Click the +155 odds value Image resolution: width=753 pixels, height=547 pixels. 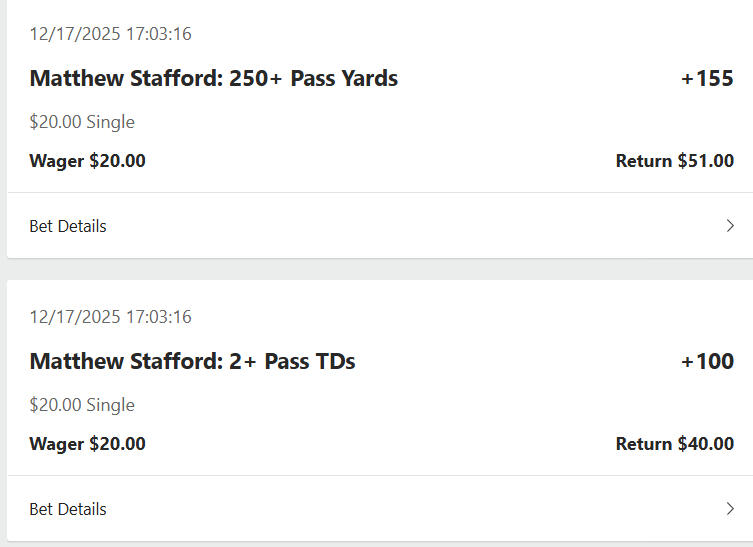(x=707, y=78)
